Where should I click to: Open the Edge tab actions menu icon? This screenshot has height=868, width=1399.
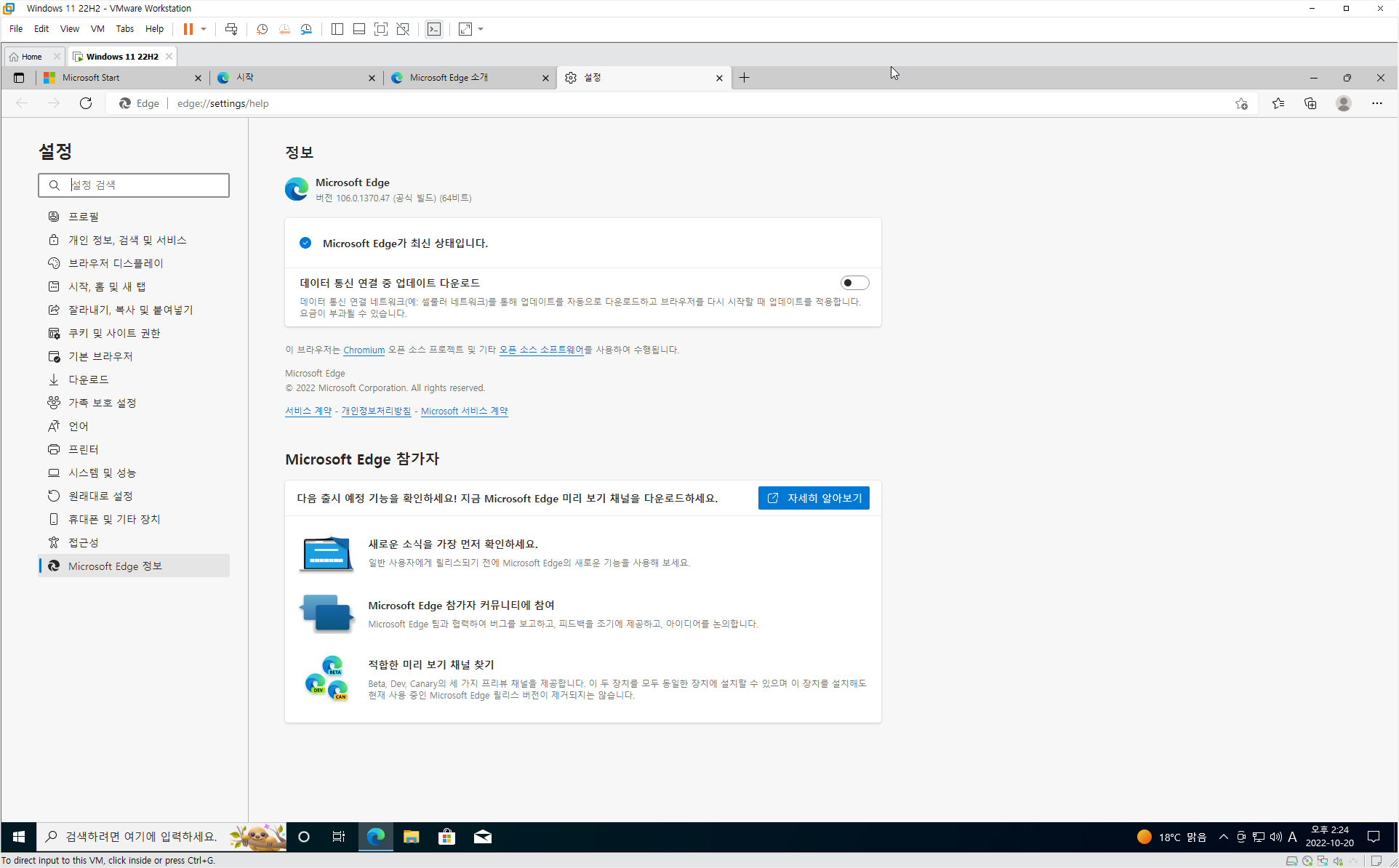pyautogui.click(x=19, y=78)
